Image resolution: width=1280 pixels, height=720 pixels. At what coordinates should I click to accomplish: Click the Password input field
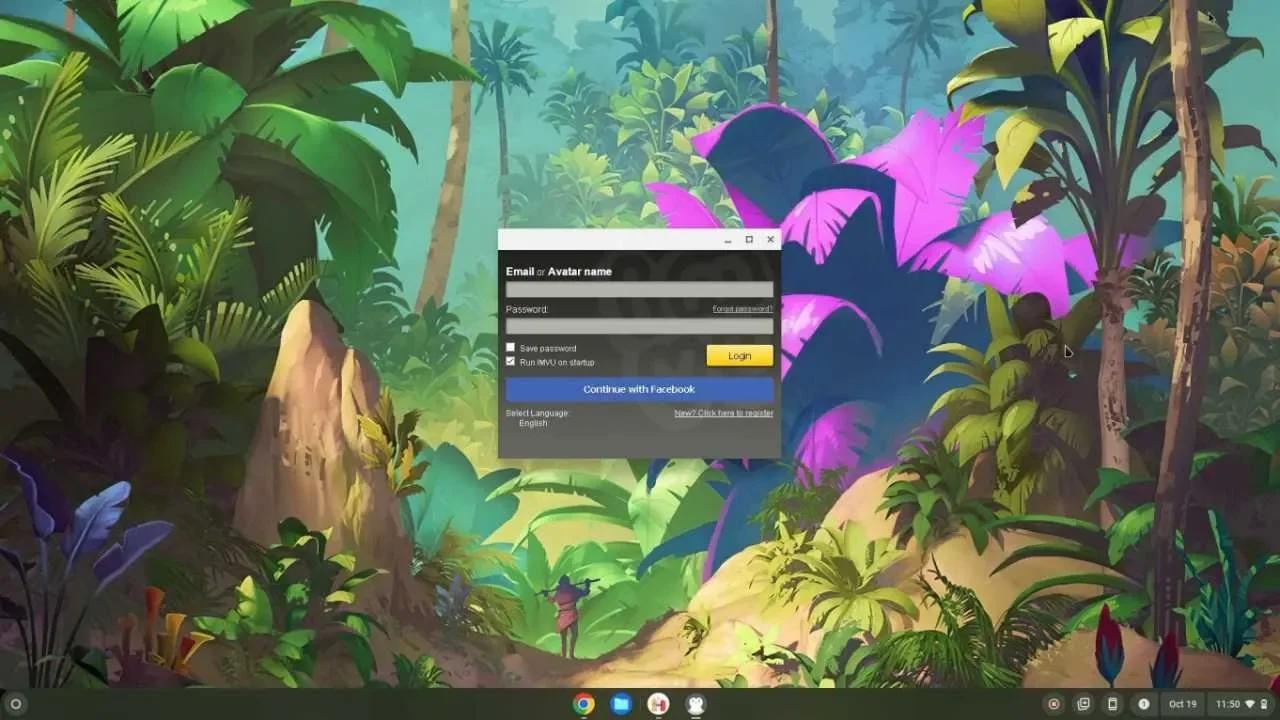tap(639, 325)
